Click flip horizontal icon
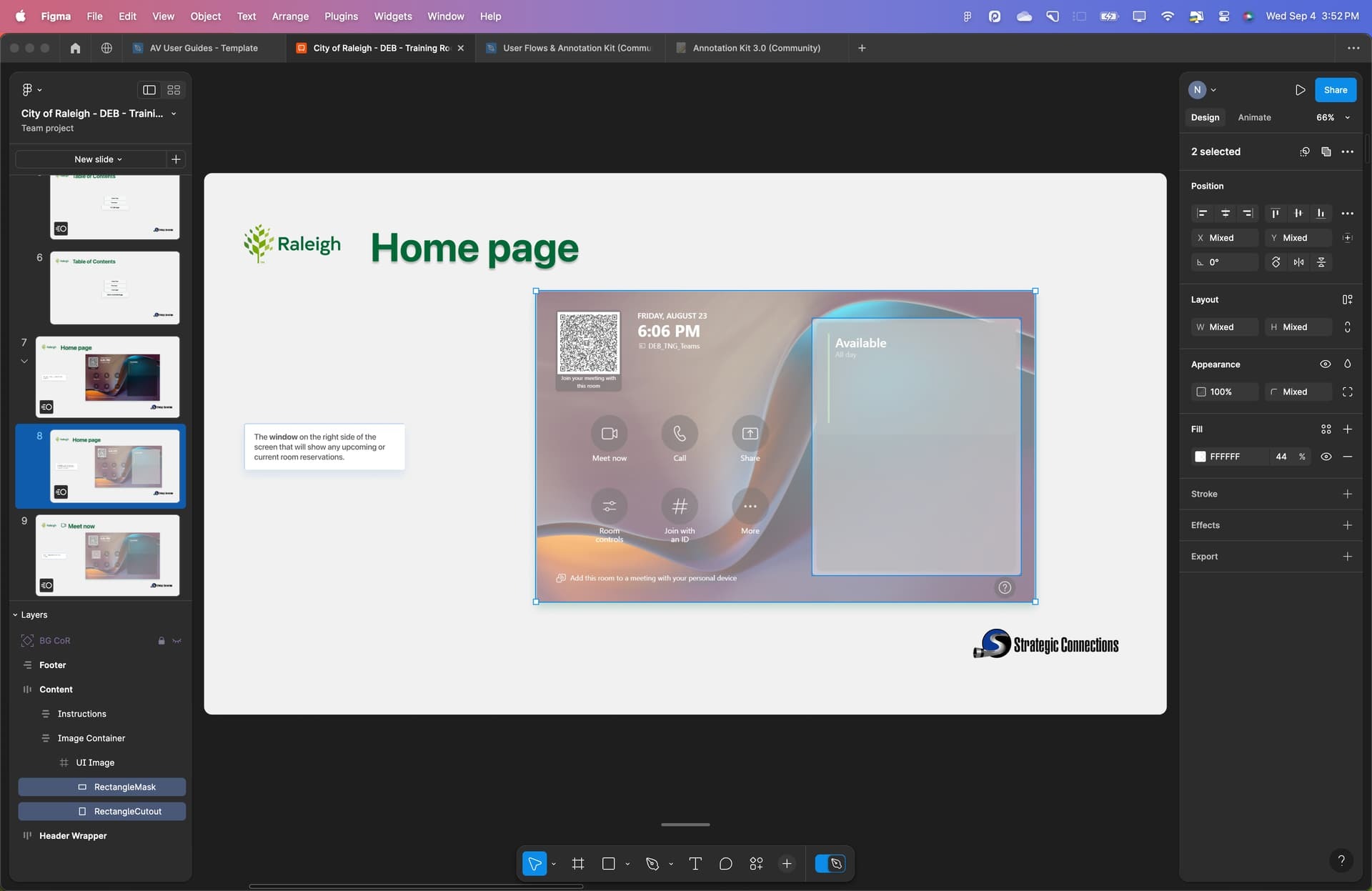Image resolution: width=1372 pixels, height=891 pixels. (x=1298, y=262)
